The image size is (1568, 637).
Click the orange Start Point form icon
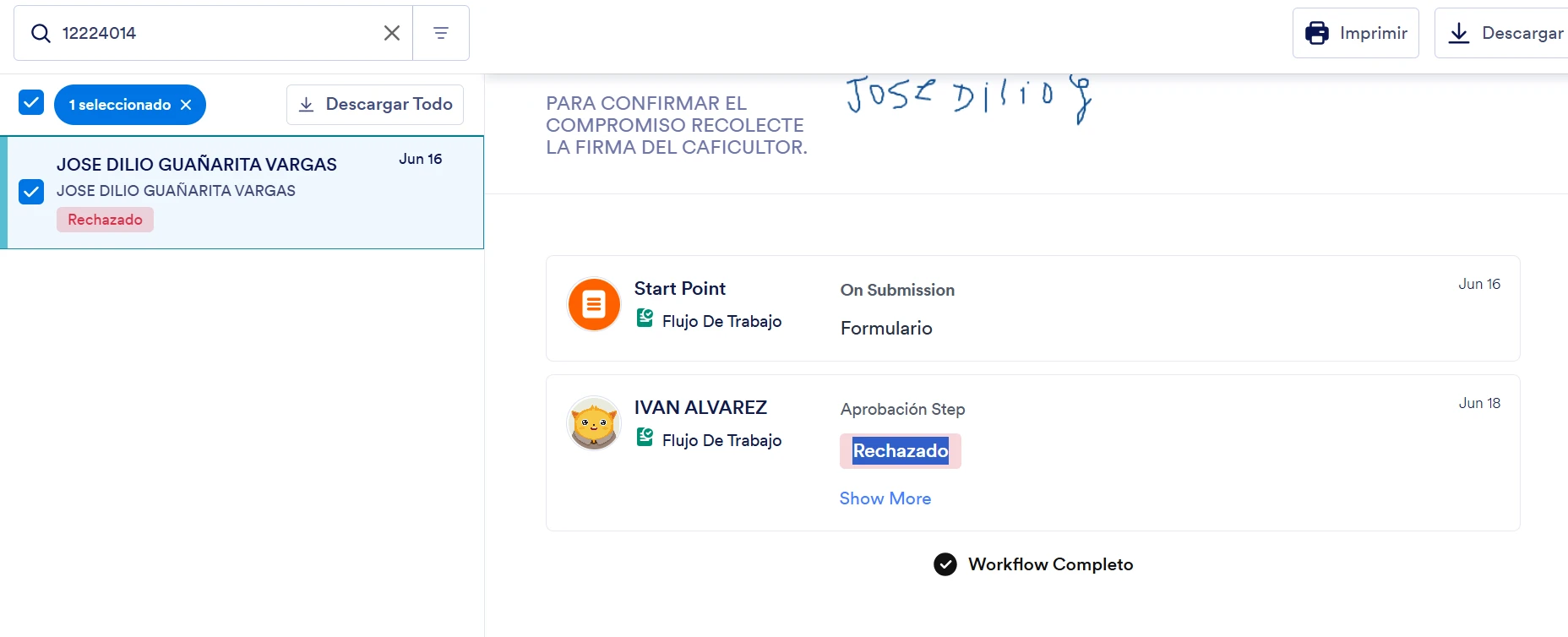[594, 304]
